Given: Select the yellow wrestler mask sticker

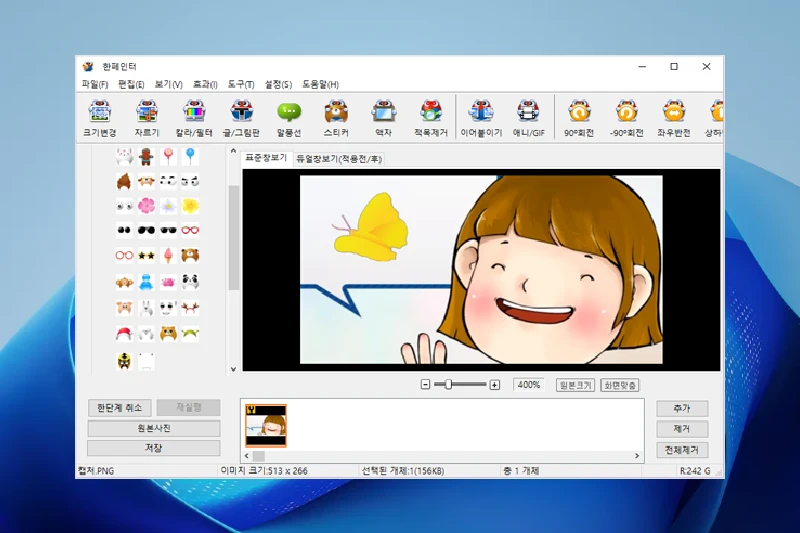Looking at the screenshot, I should pyautogui.click(x=124, y=361).
